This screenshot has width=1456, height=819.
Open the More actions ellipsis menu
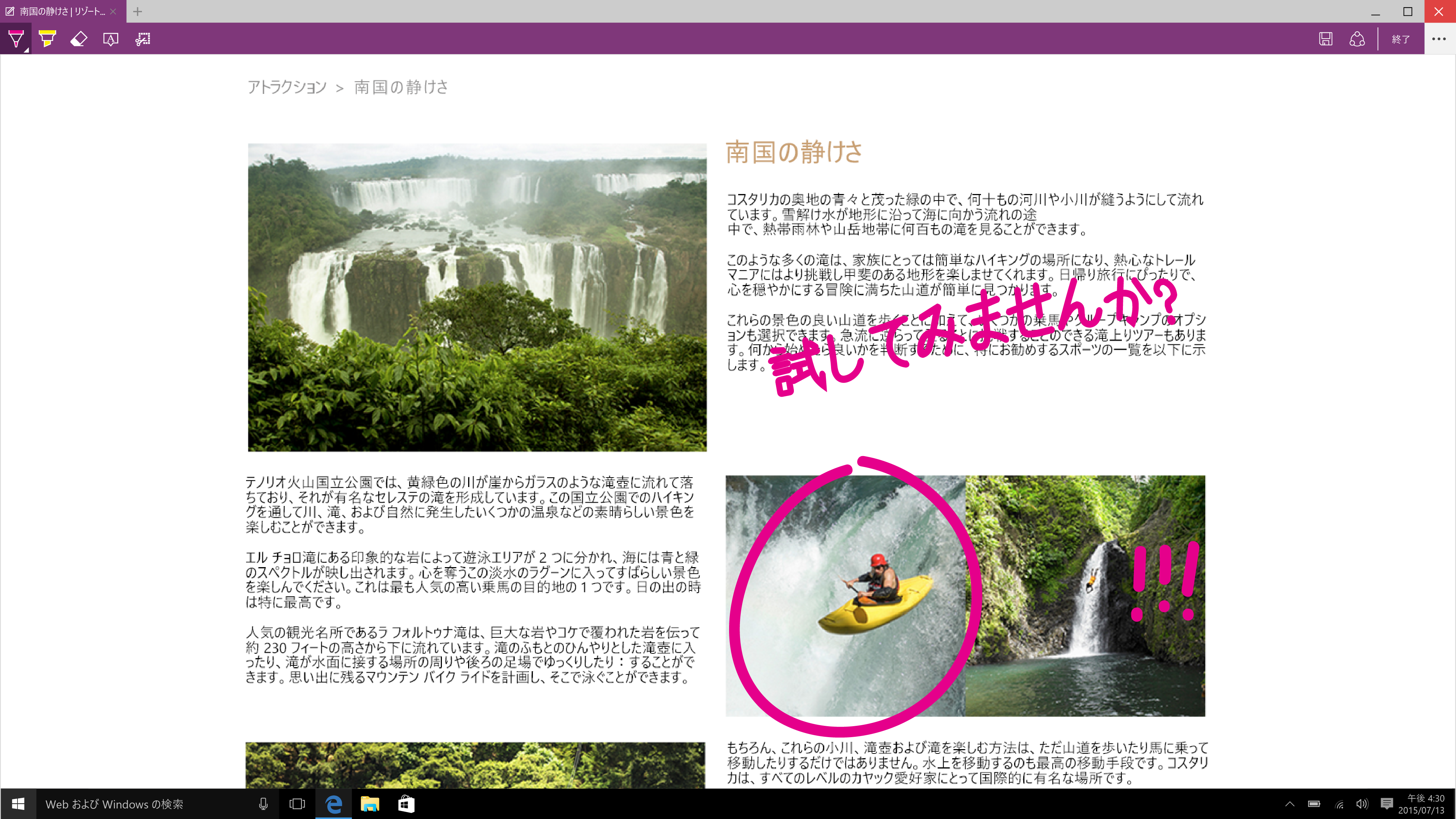coord(1439,39)
